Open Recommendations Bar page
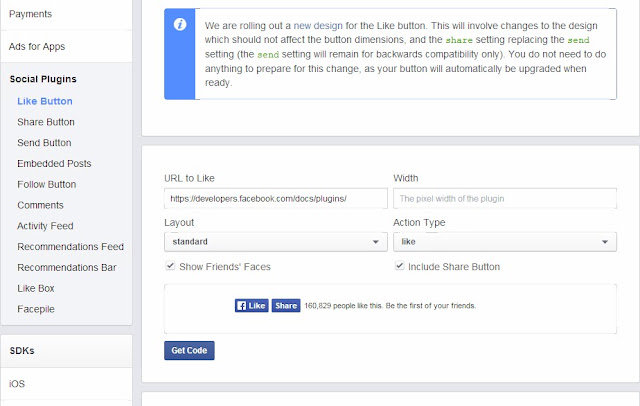Viewport: 640px width, 406px height. pos(67,268)
